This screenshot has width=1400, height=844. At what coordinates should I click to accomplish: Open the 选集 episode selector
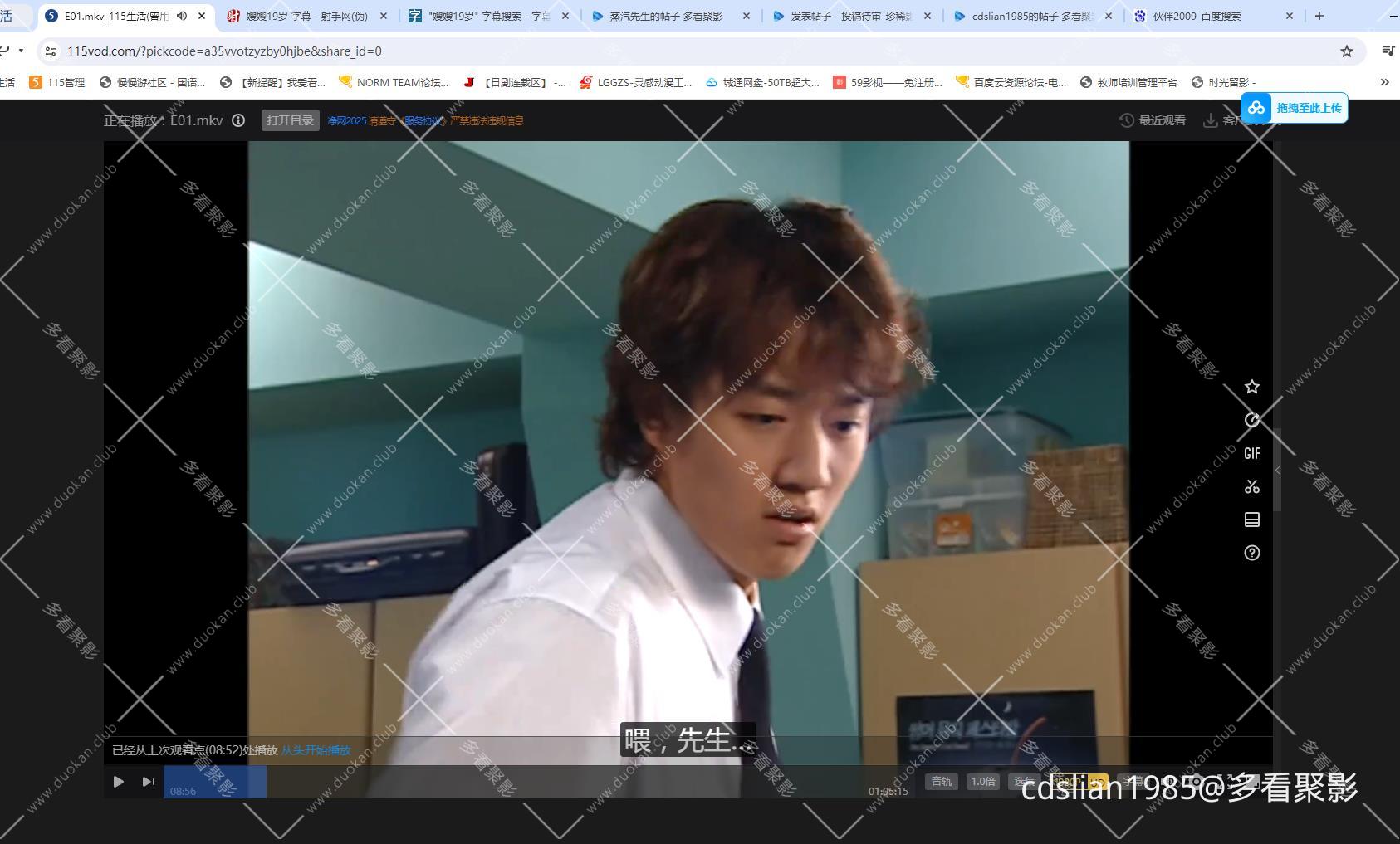coord(1024,781)
